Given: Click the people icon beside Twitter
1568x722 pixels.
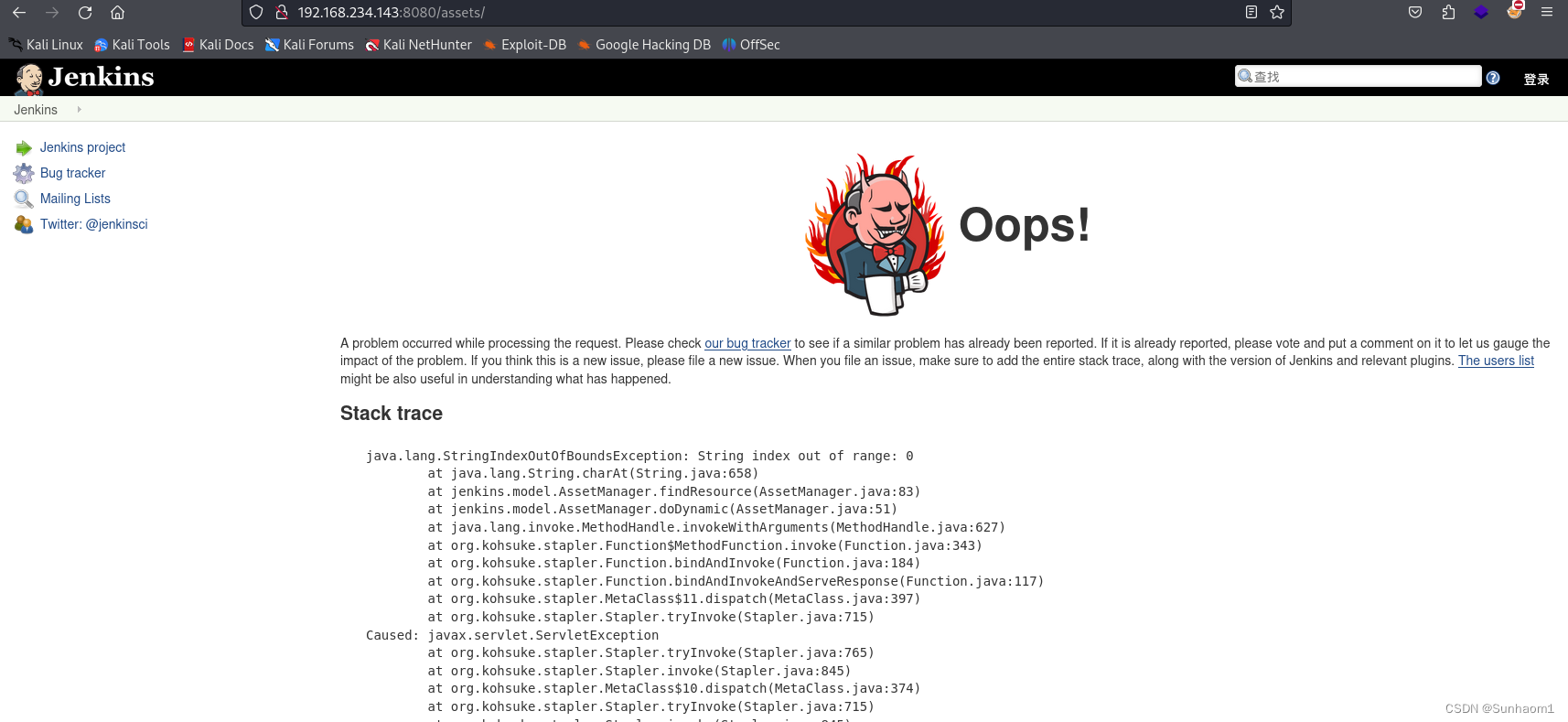Looking at the screenshot, I should tap(24, 224).
